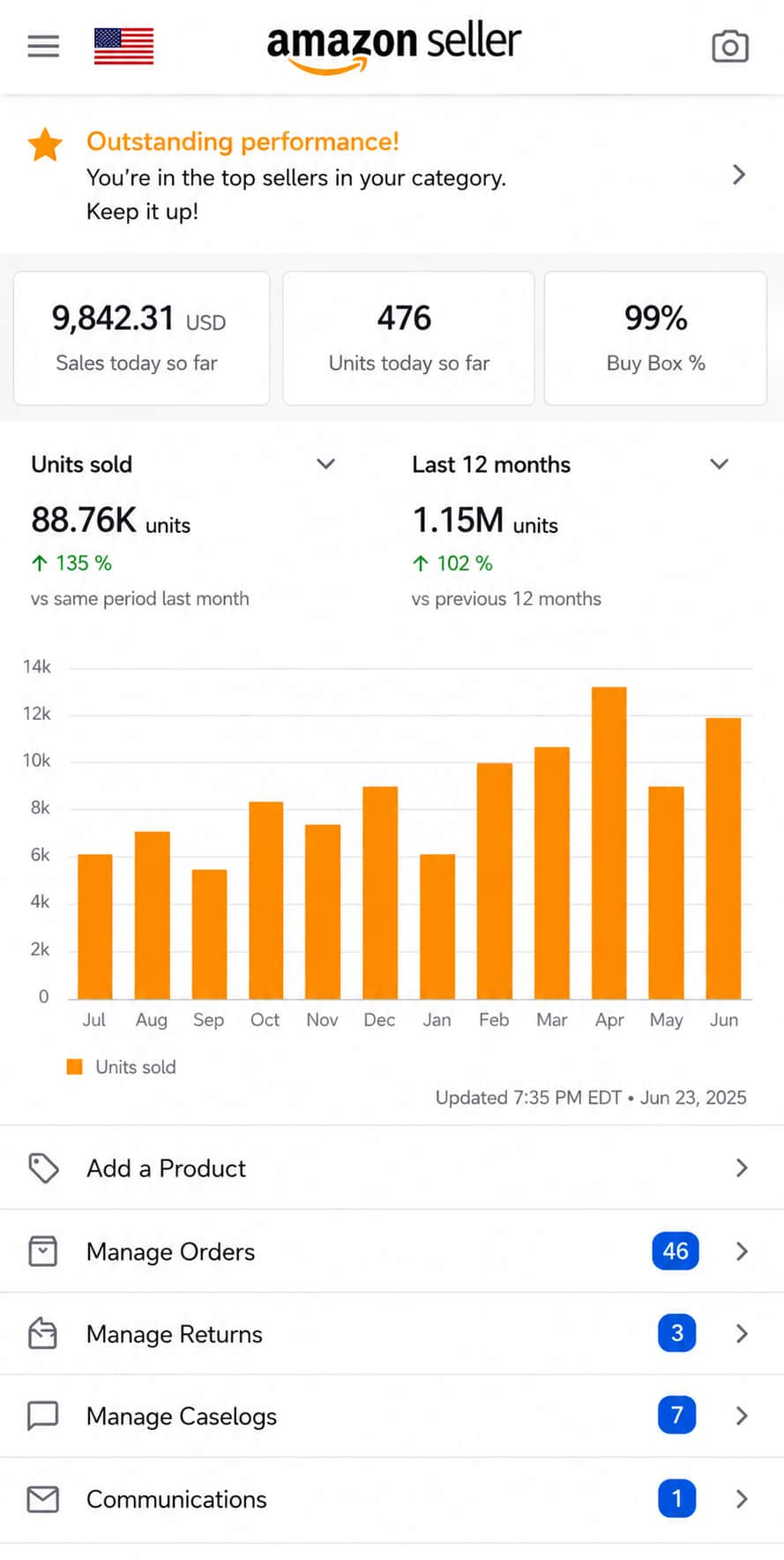This screenshot has height=1560, width=784.
Task: Tap the Amazon Seller logo
Action: click(x=393, y=48)
